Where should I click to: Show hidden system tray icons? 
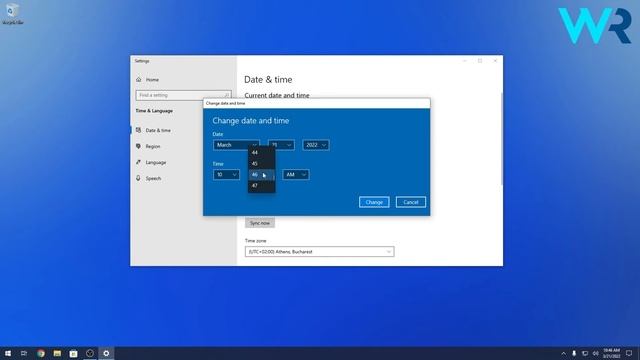563,353
